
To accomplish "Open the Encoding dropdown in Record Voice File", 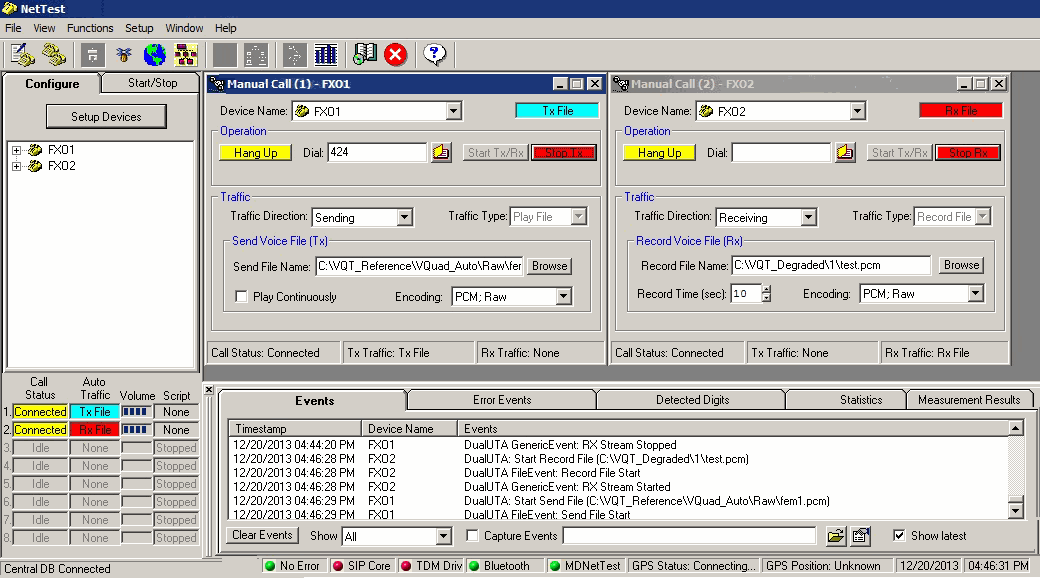I will click(x=975, y=293).
